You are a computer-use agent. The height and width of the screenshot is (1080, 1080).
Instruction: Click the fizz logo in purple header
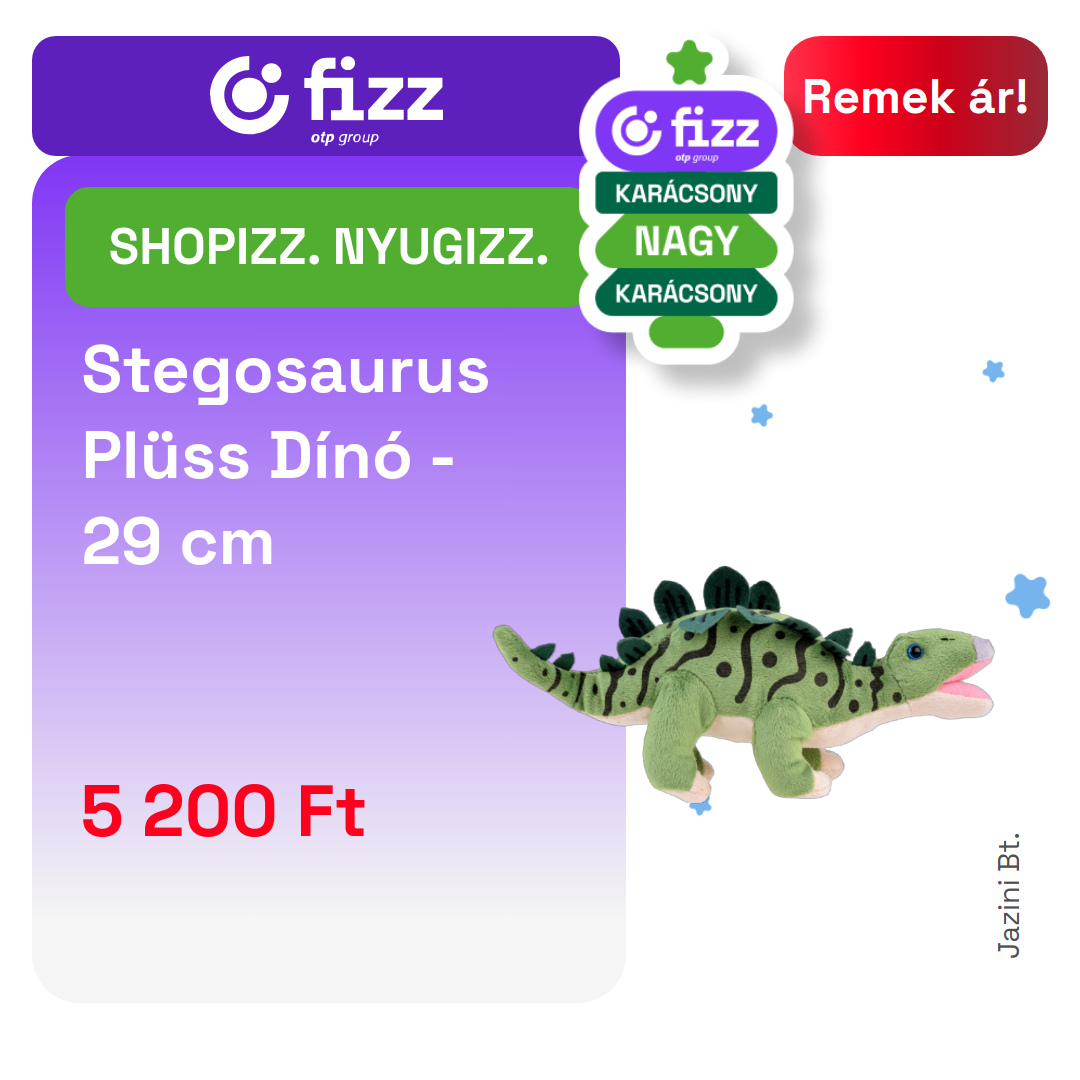click(326, 100)
